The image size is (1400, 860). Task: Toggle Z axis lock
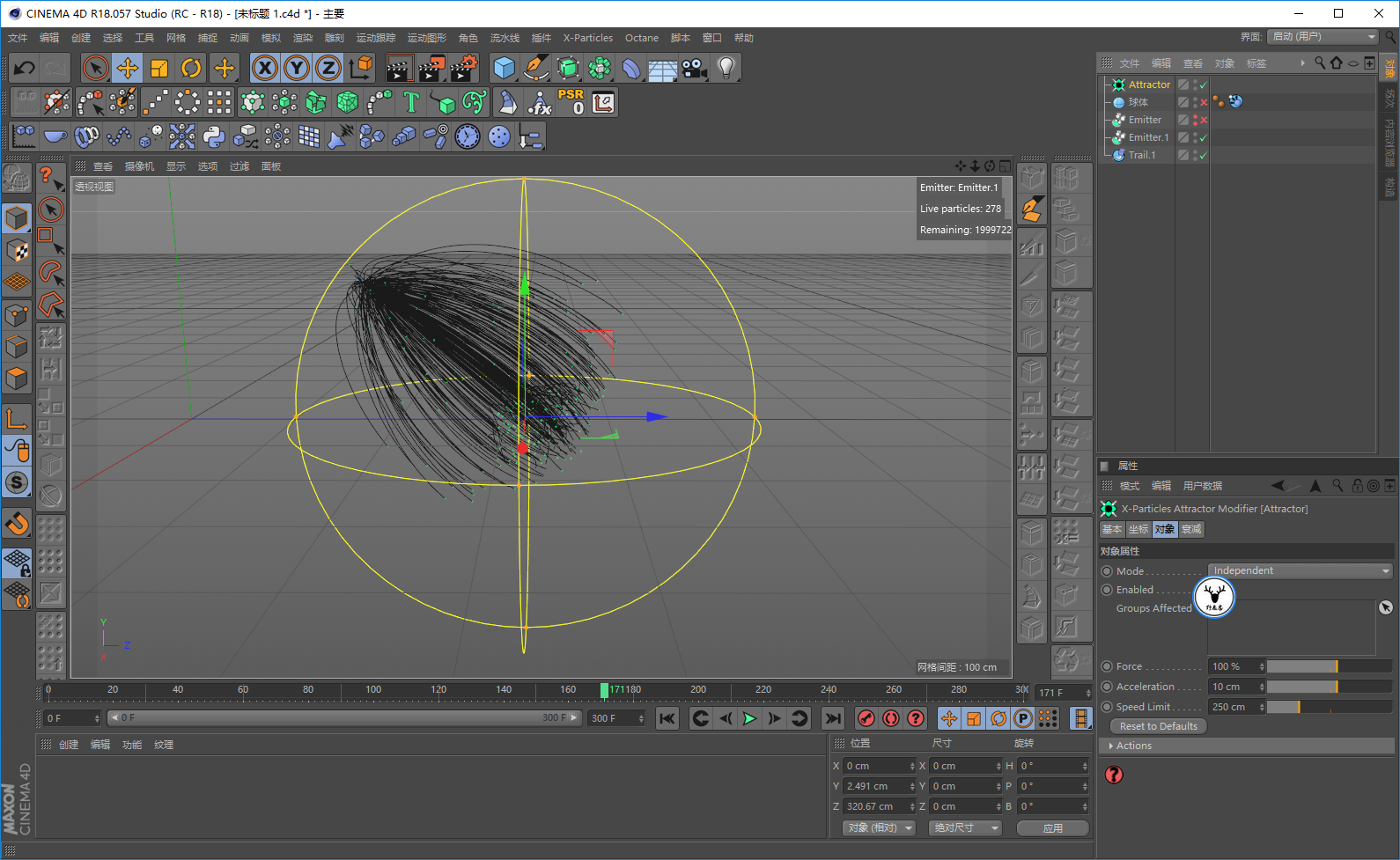[328, 68]
